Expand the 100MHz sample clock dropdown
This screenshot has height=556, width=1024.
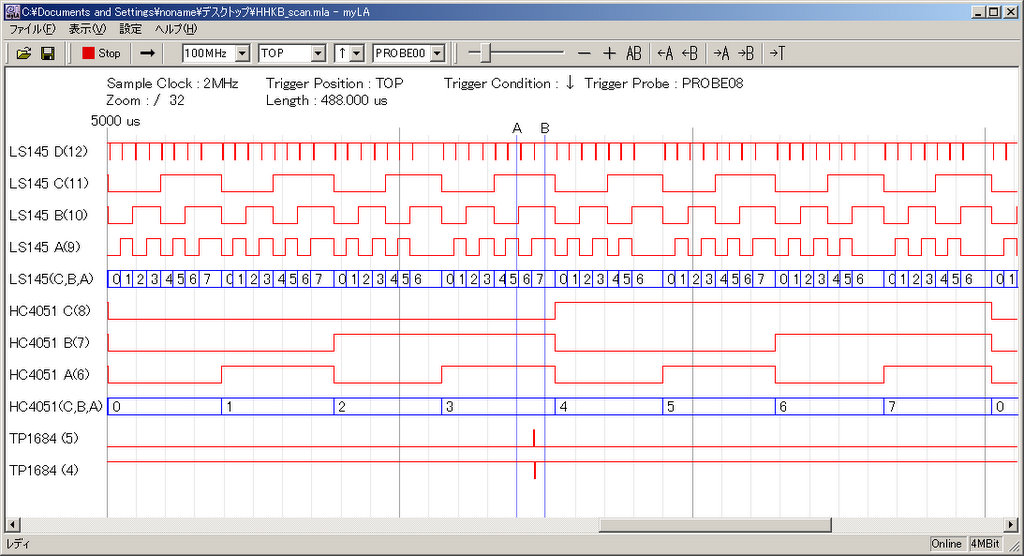(x=242, y=53)
